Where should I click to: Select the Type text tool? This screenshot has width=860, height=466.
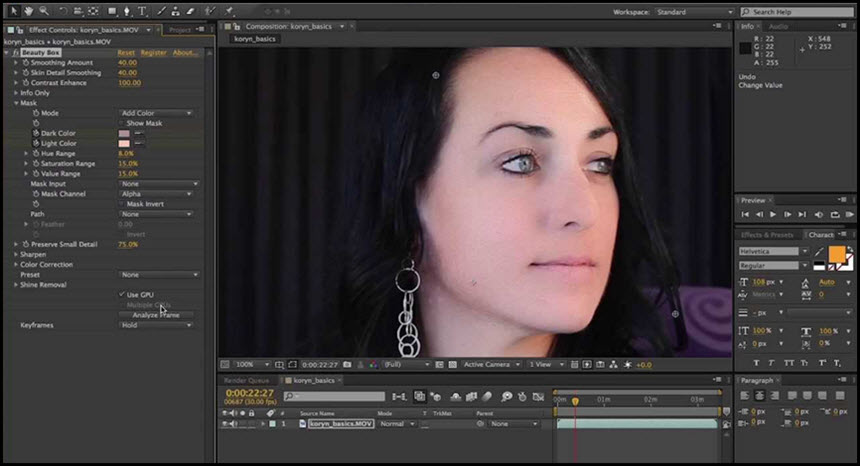click(x=142, y=11)
